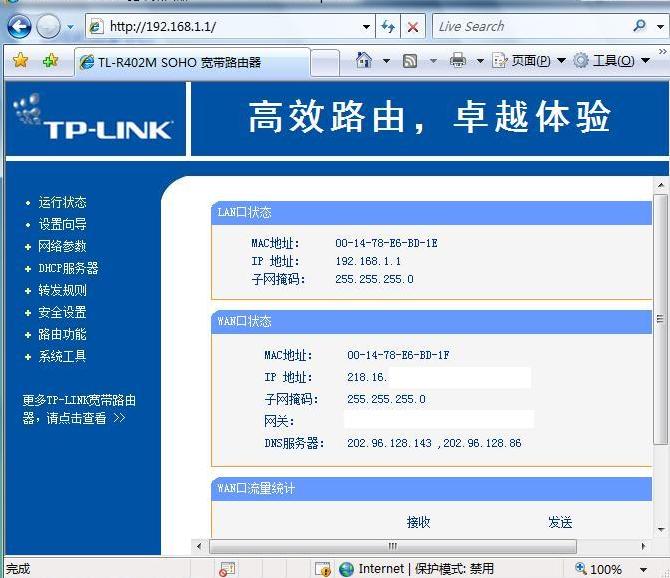
Task: Click WAN IP value 218.16.
Action: pos(367,377)
